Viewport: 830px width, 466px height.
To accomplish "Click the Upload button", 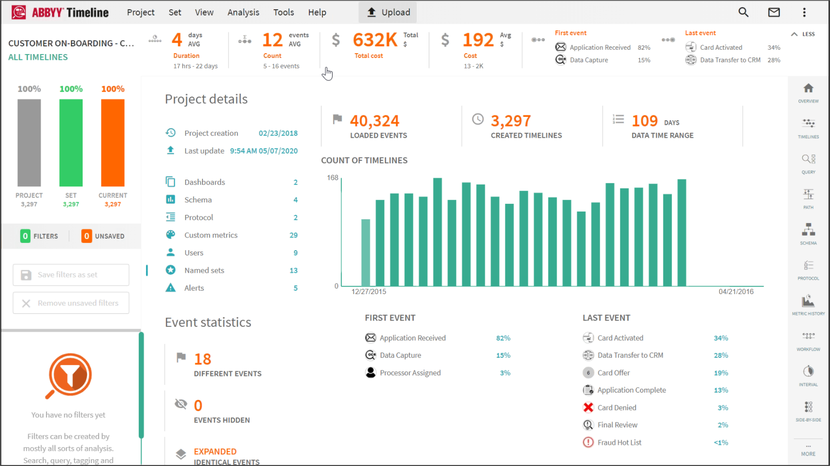I will click(x=388, y=13).
